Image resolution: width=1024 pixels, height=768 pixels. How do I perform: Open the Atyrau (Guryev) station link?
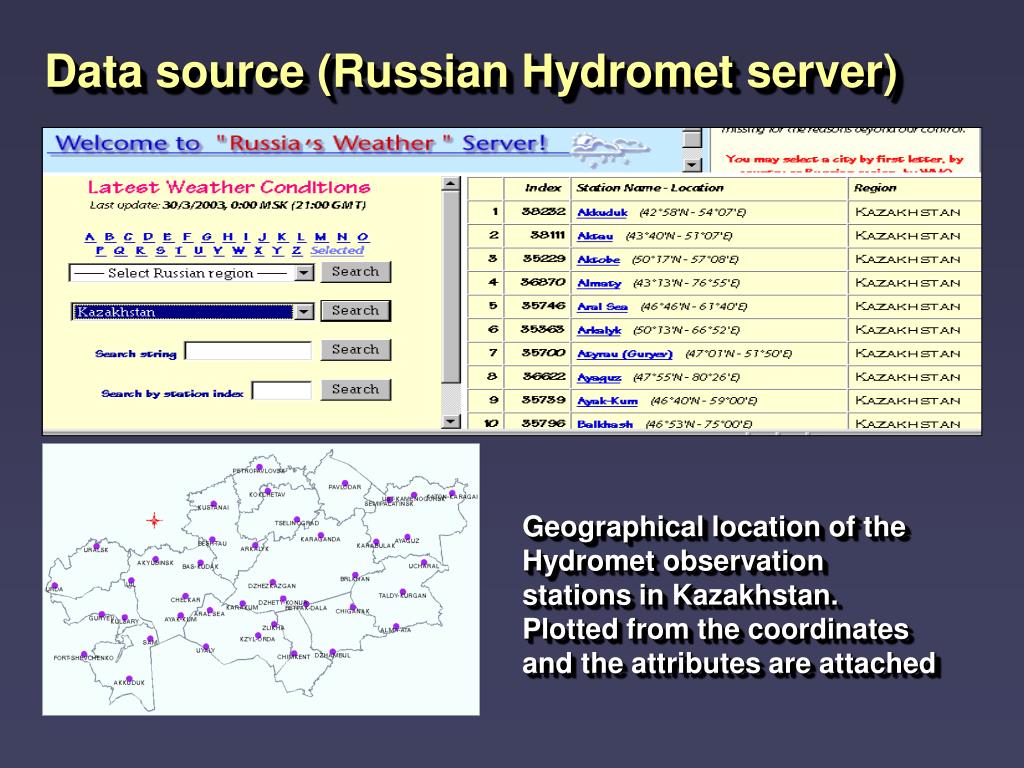tap(624, 353)
